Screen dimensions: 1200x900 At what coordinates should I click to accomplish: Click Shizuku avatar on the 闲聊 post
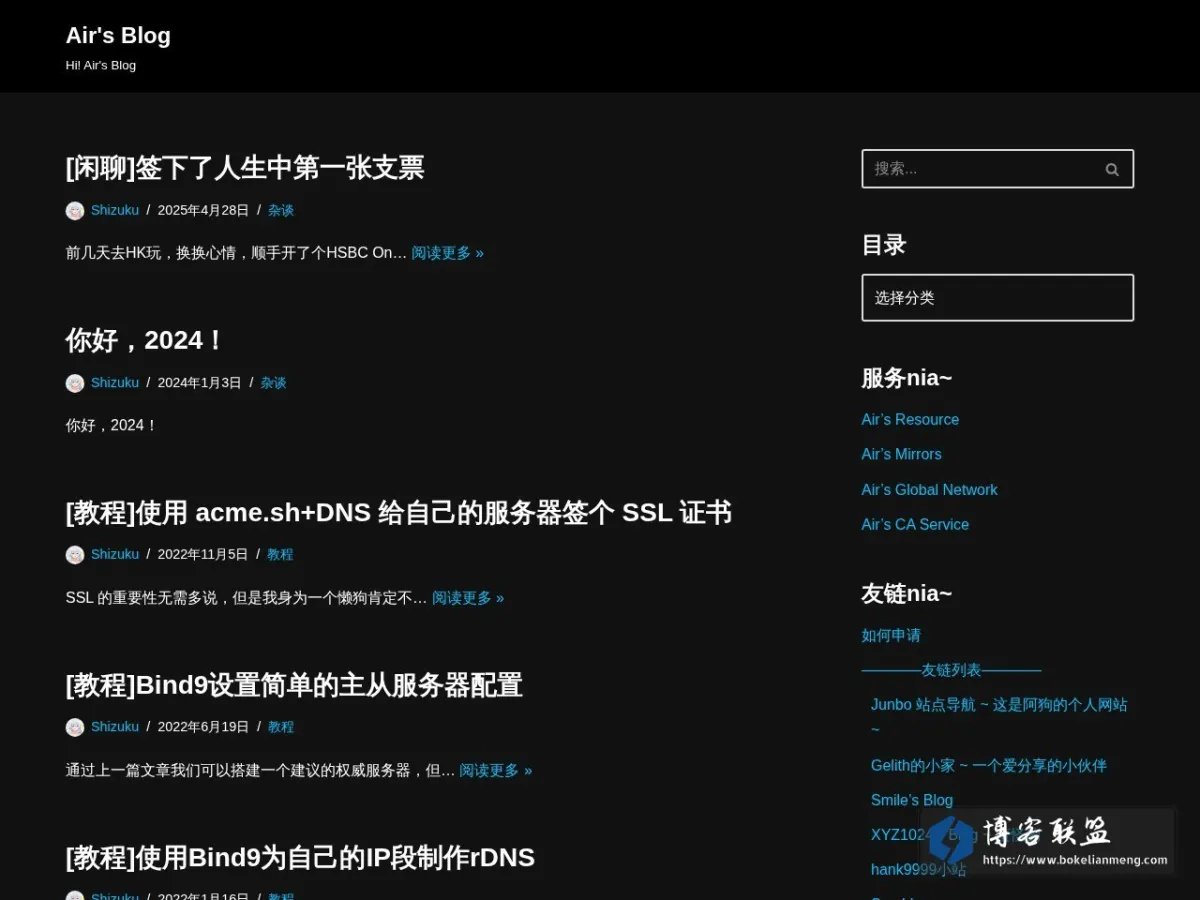75,210
